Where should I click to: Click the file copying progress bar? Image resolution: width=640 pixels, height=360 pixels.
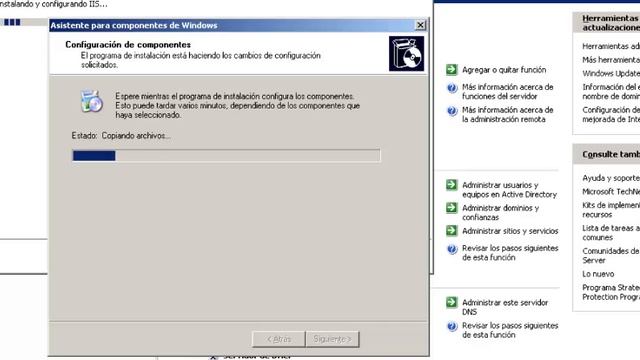click(226, 156)
